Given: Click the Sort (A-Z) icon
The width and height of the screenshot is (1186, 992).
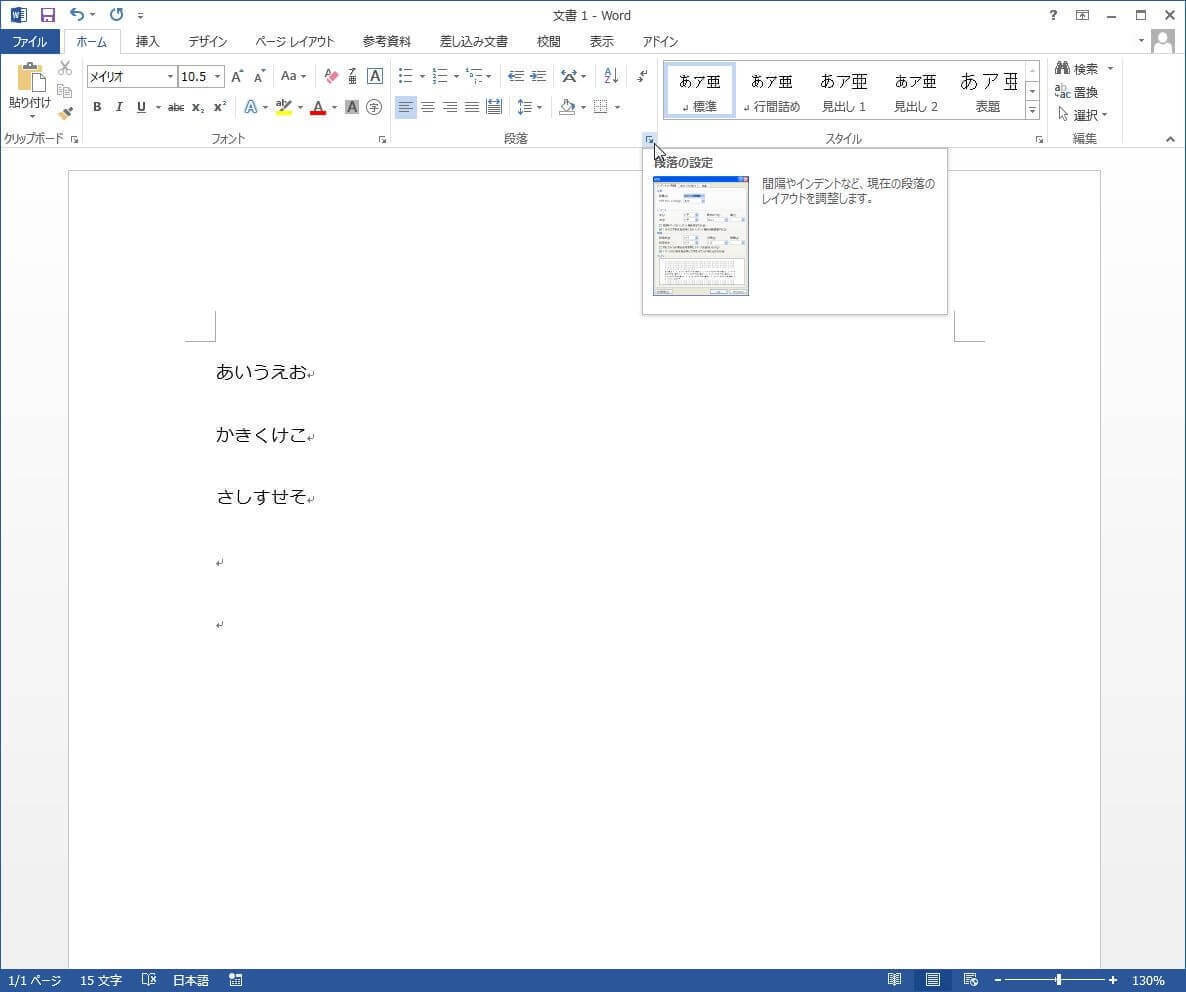Looking at the screenshot, I should coord(611,76).
